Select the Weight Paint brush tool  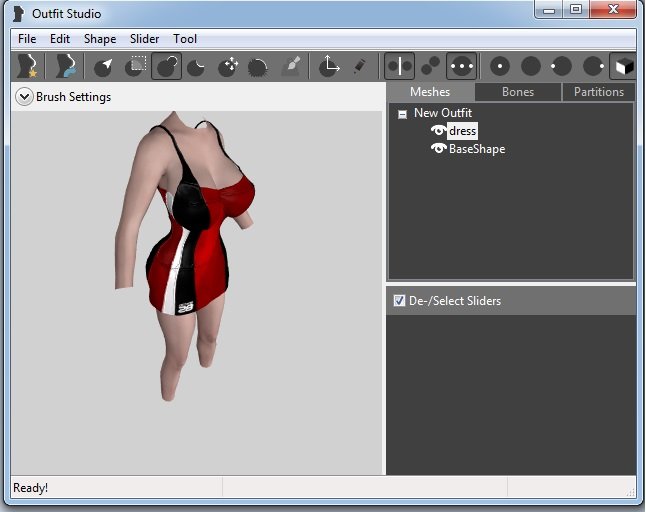click(291, 67)
